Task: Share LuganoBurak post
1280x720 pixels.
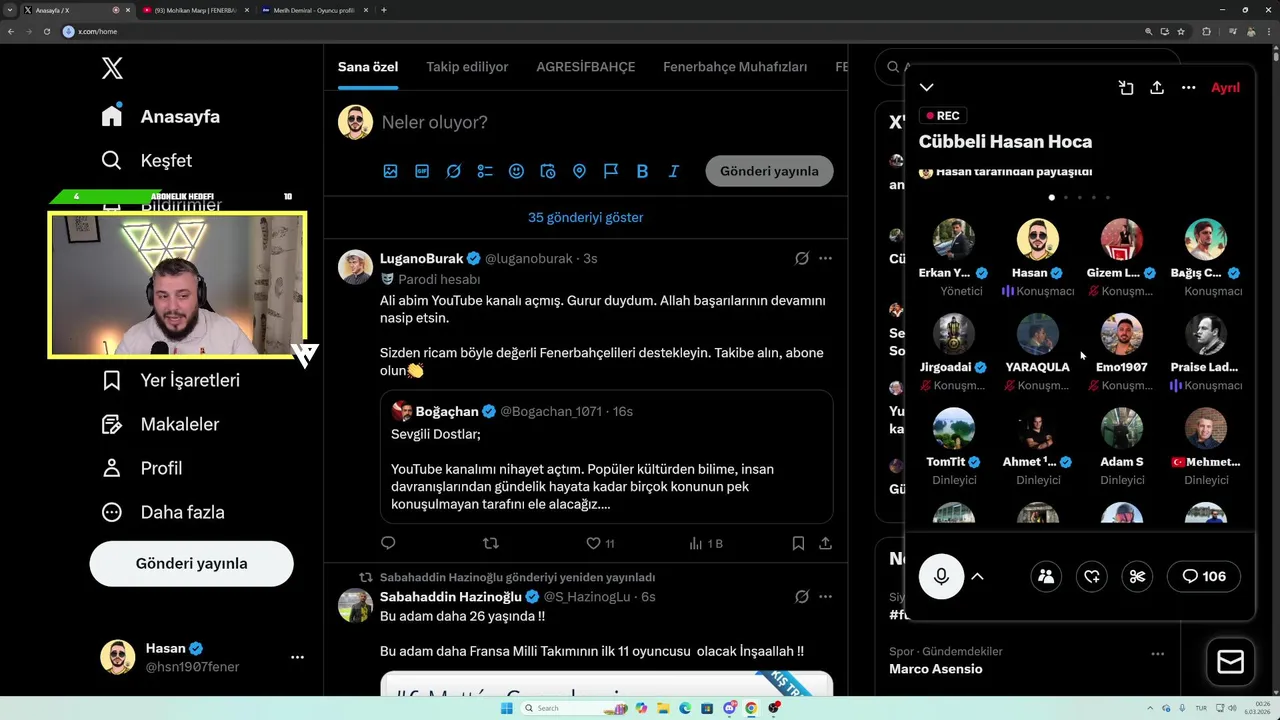Action: tap(825, 543)
